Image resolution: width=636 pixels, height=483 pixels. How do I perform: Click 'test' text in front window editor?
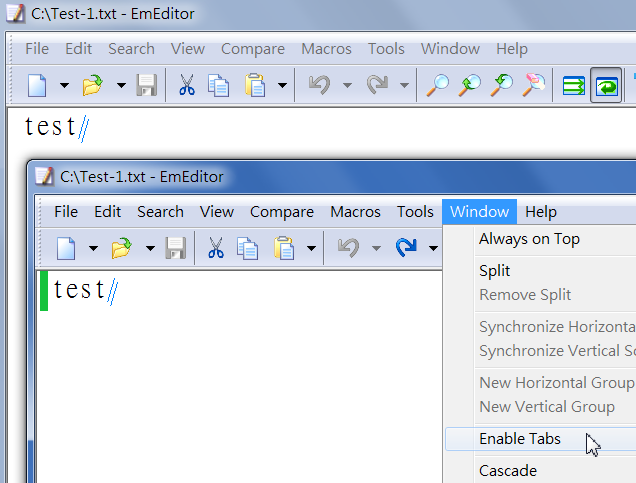coord(79,290)
